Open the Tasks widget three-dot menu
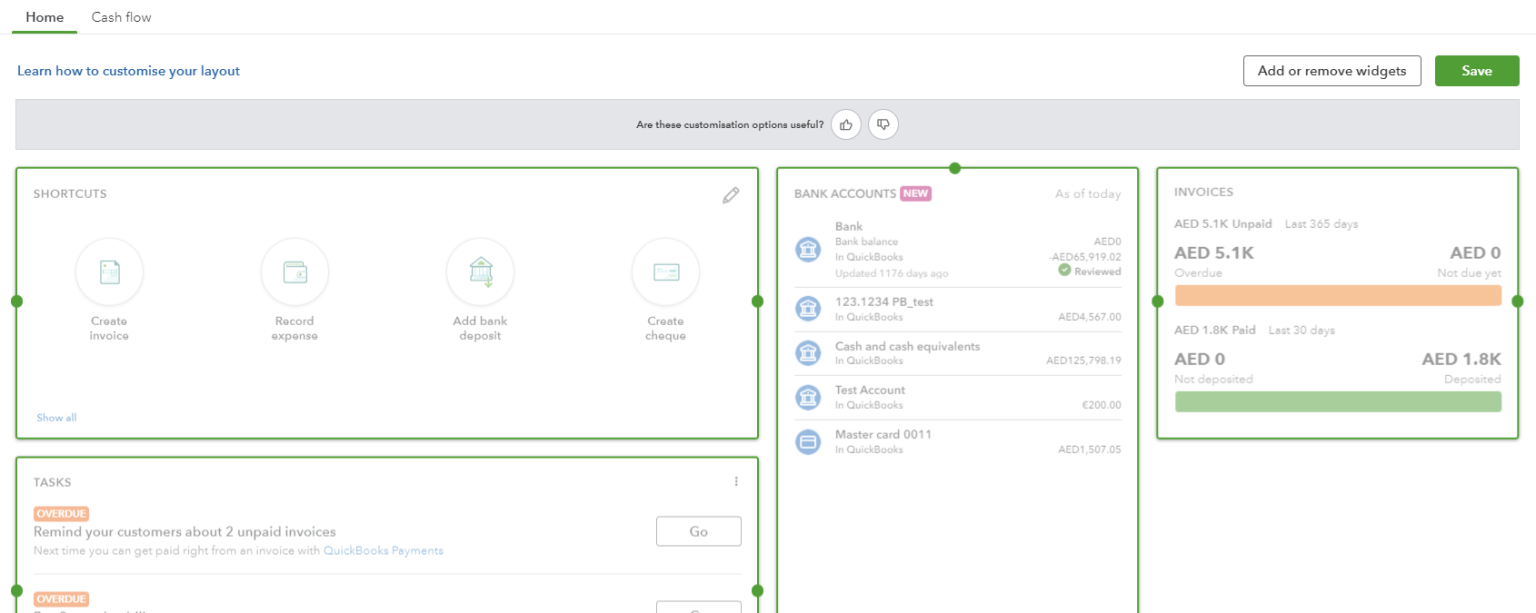 click(736, 482)
